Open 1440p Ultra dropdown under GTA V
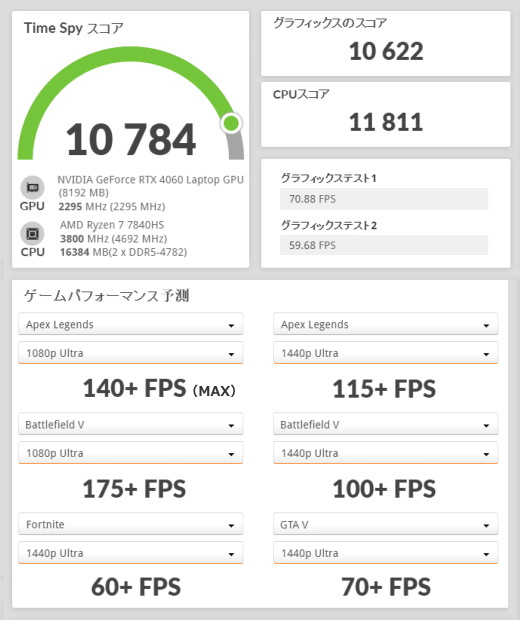Screen dimensions: 520x620 pos(386,553)
